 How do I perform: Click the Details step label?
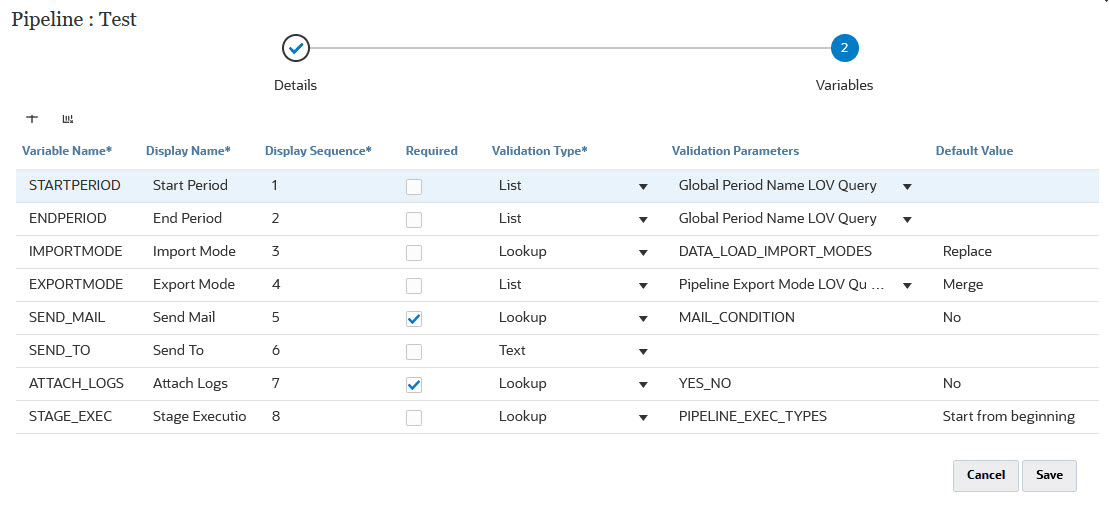(x=295, y=86)
